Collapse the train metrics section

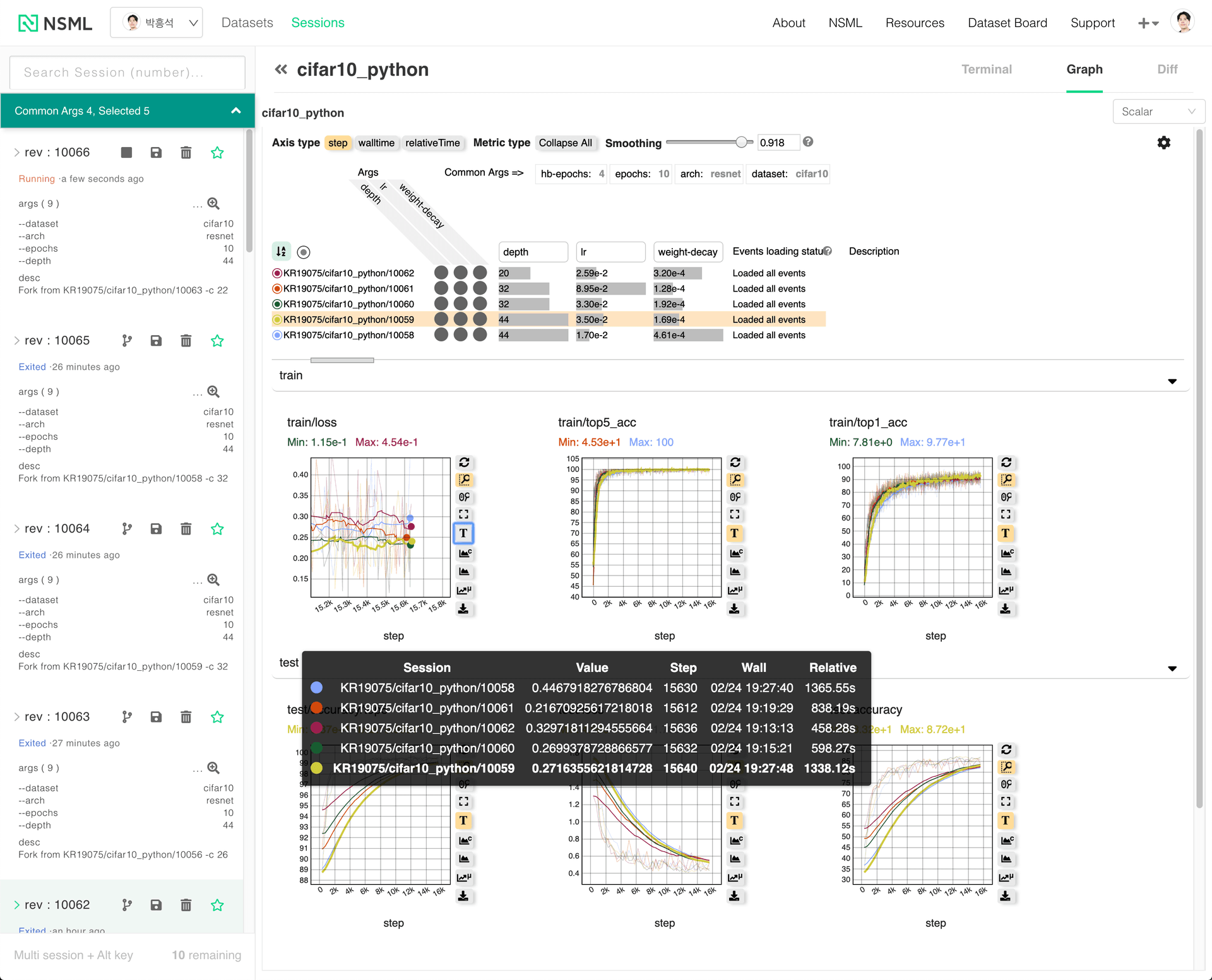point(1172,381)
